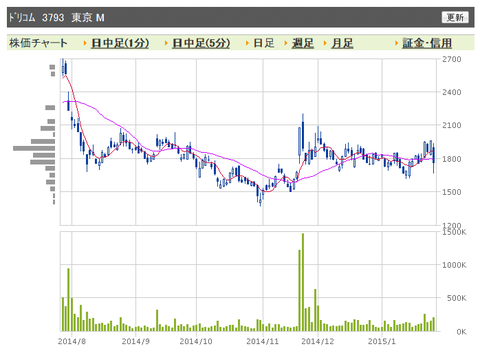Viewport: 480px width, 362px height.
Task: Open the 月足 monthly chart
Action: coord(342,43)
